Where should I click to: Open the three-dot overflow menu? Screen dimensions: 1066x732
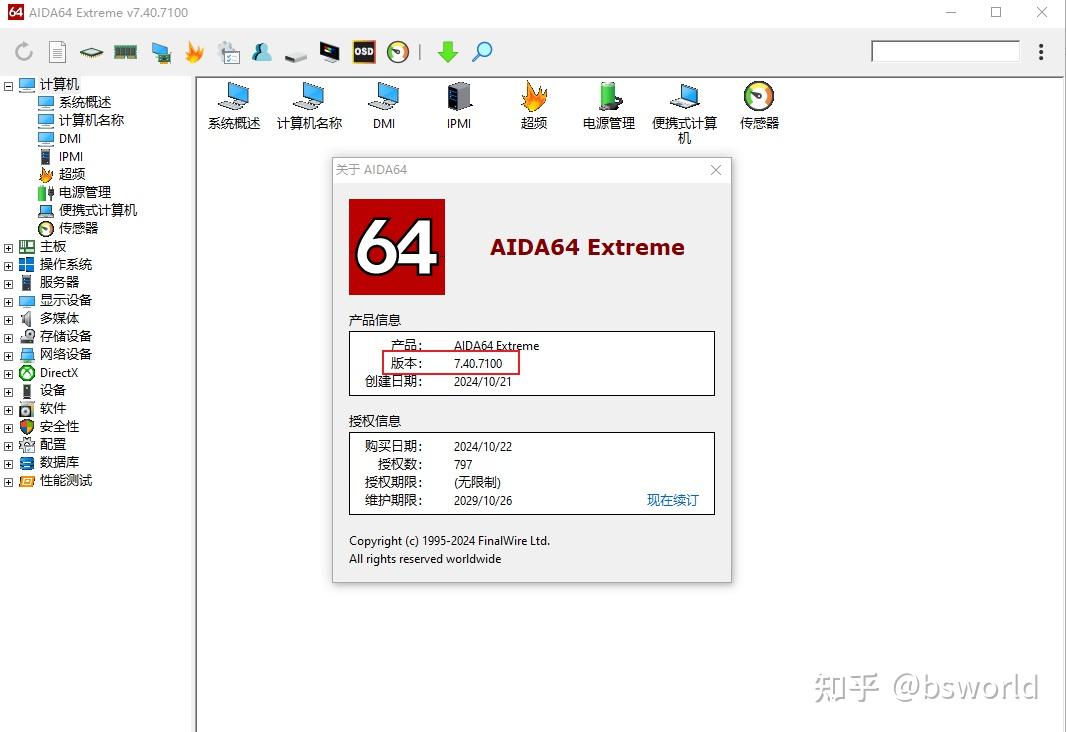[1041, 51]
